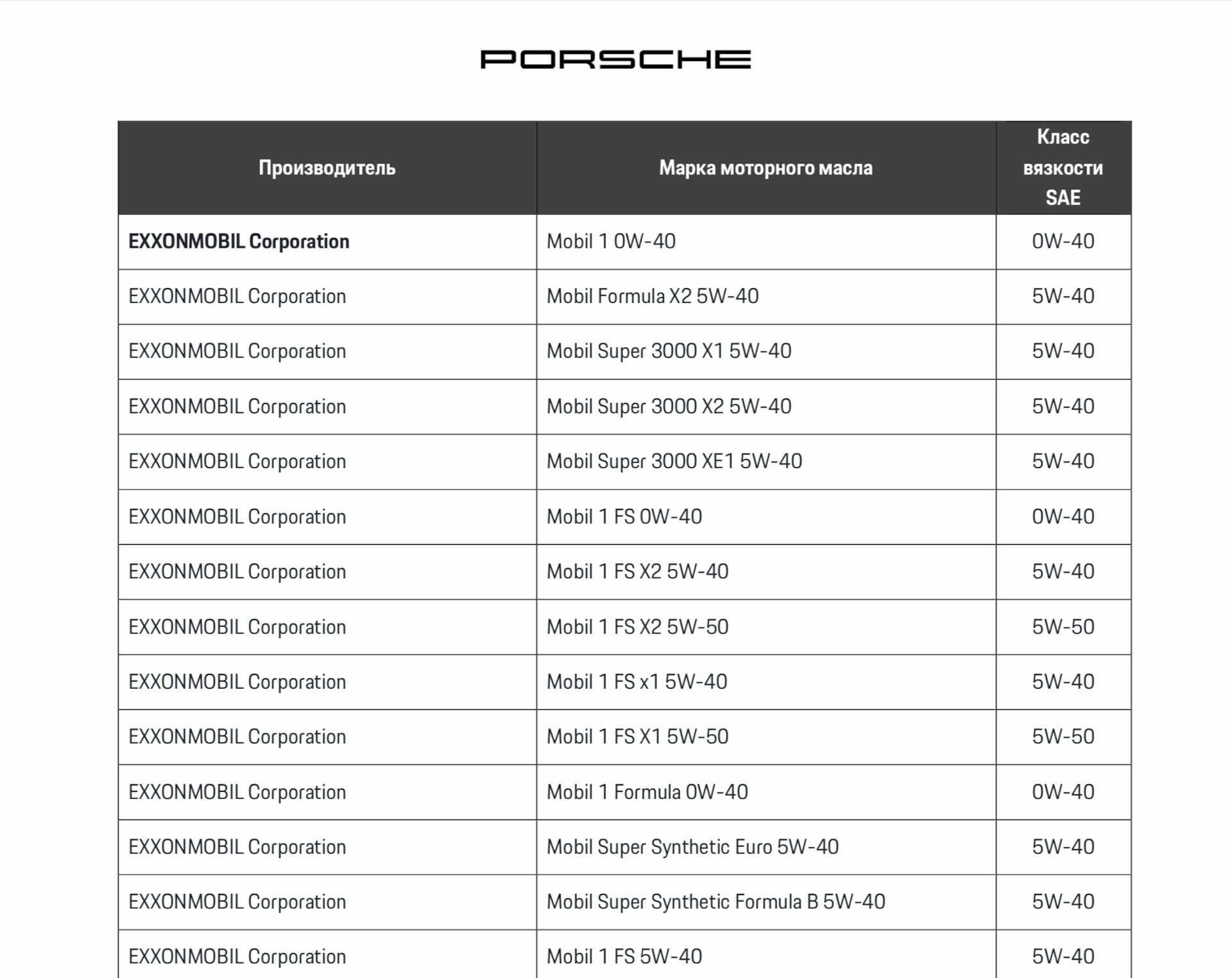This screenshot has width=1232, height=978.
Task: Click the Mobil 1 FS 0W-40 cell
Action: (x=624, y=517)
